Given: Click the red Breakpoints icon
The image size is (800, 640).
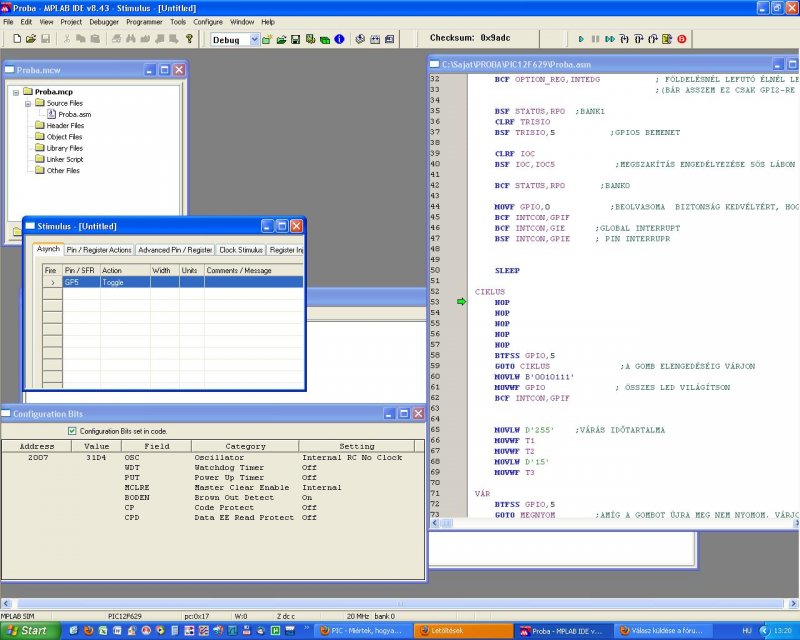Looking at the screenshot, I should click(682, 39).
